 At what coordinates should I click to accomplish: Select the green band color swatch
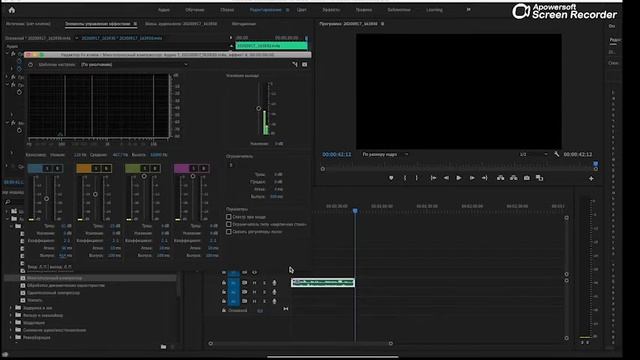133,169
